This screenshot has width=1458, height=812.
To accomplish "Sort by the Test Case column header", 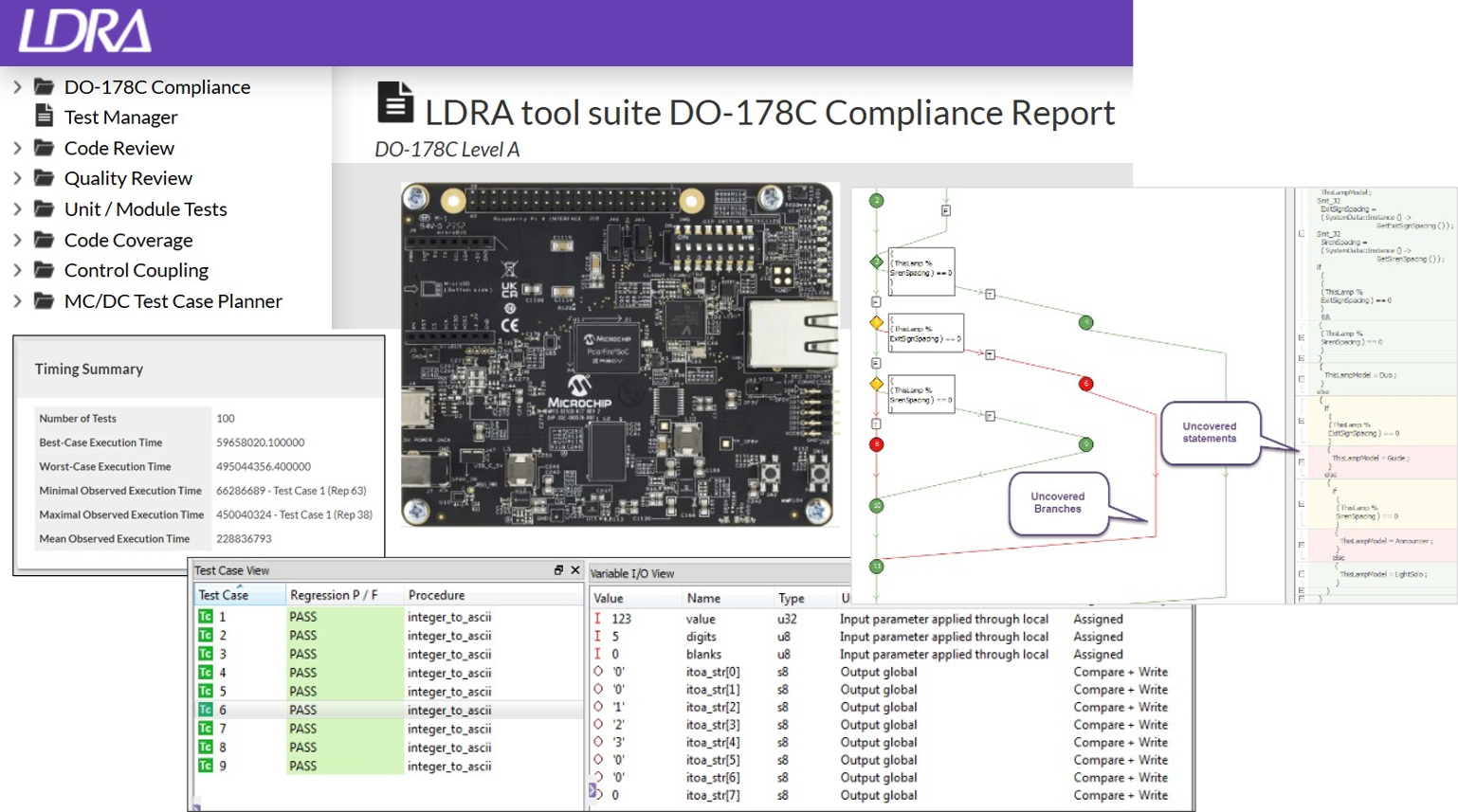I will pos(240,595).
